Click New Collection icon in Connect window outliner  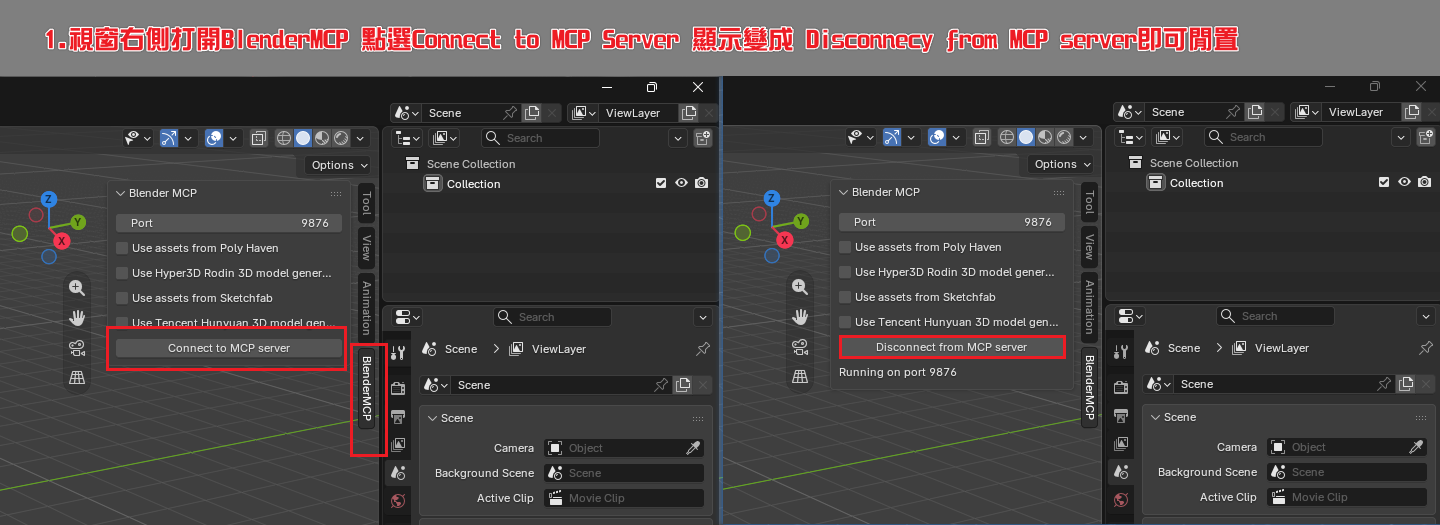pos(703,138)
